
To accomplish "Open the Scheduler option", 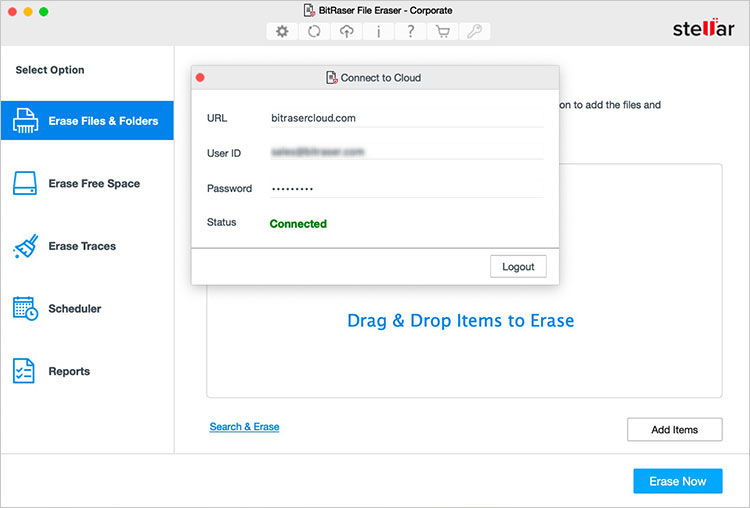I will point(87,309).
